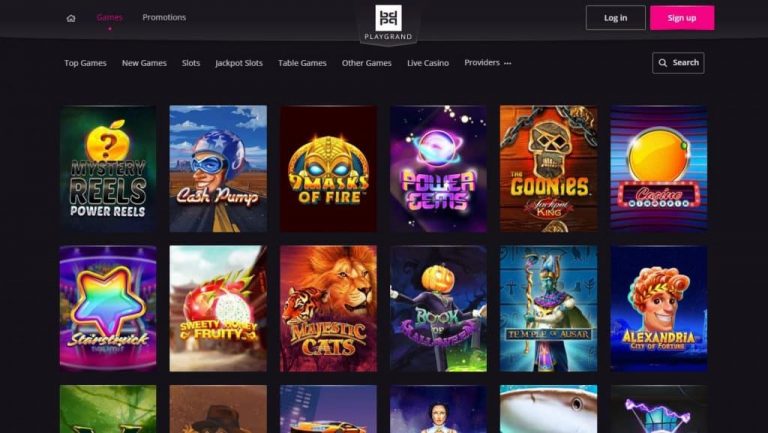
Task: Select the Power Gems game tile
Action: (438, 168)
